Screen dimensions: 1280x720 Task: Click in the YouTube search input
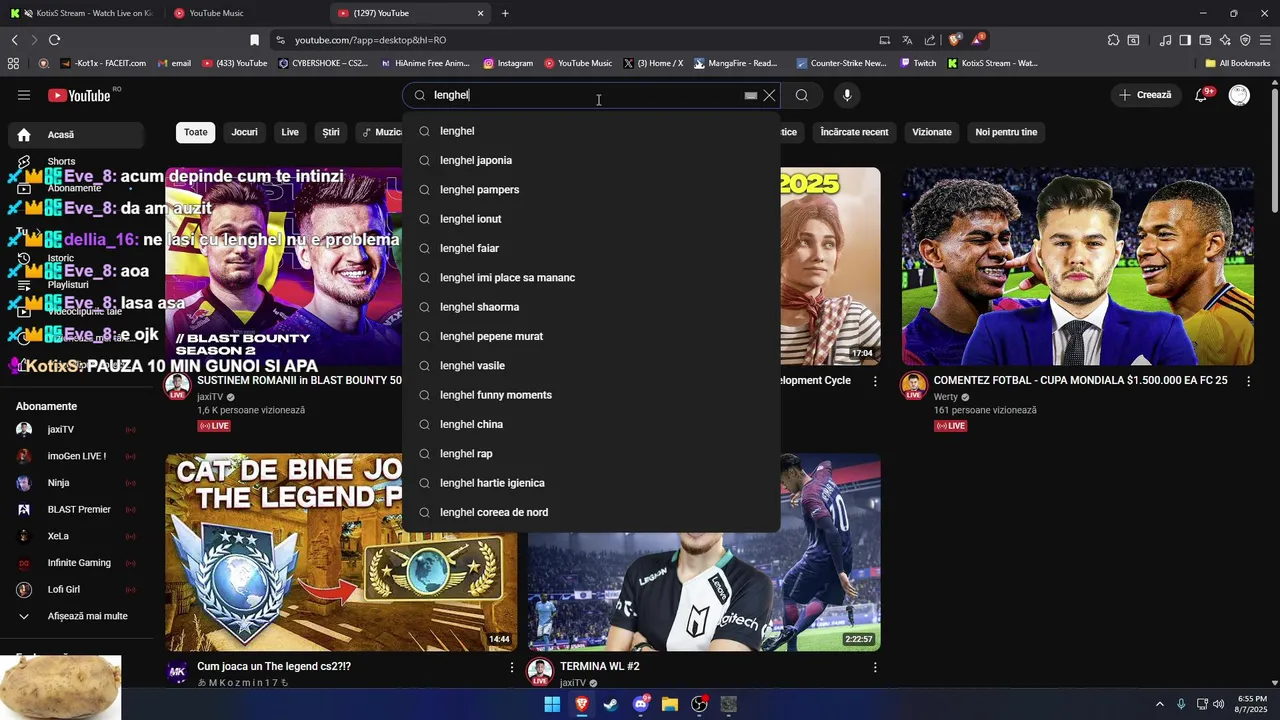pyautogui.click(x=585, y=95)
